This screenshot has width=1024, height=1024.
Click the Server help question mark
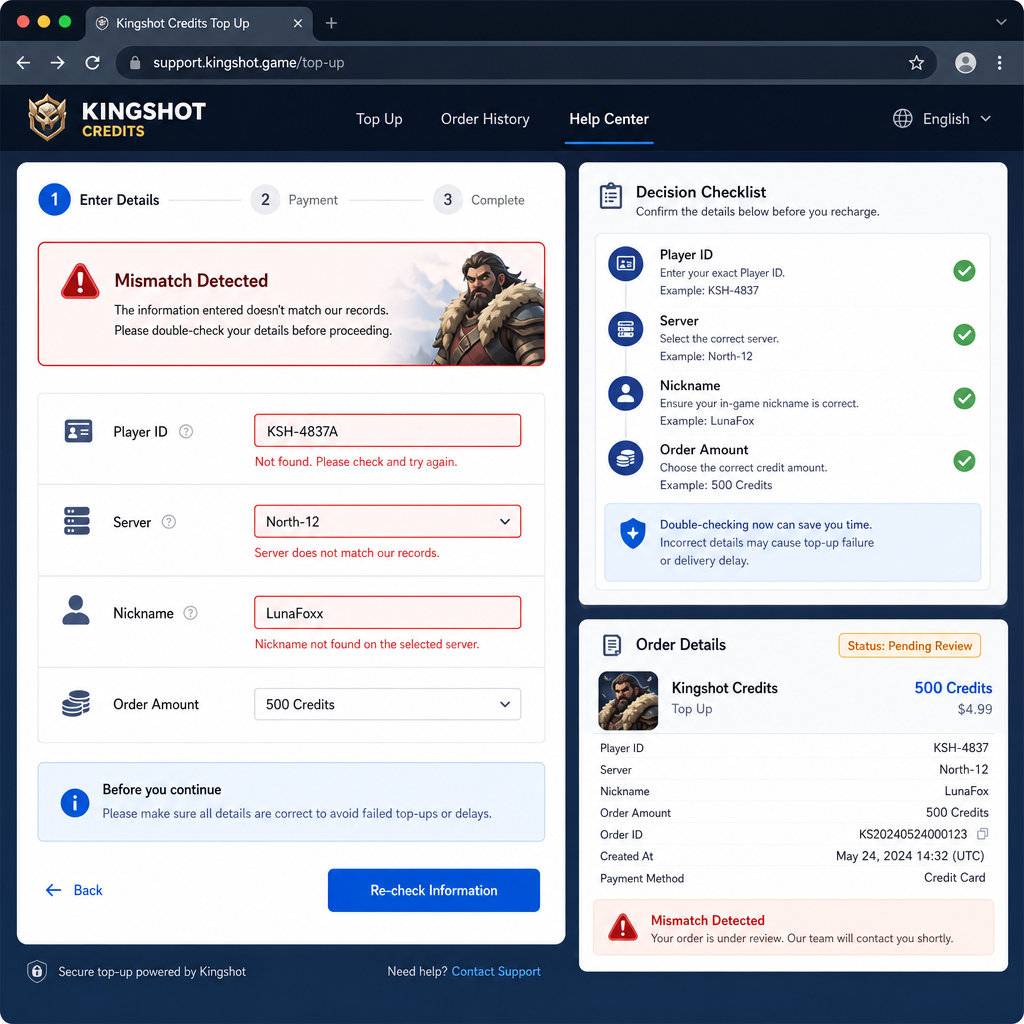point(168,522)
